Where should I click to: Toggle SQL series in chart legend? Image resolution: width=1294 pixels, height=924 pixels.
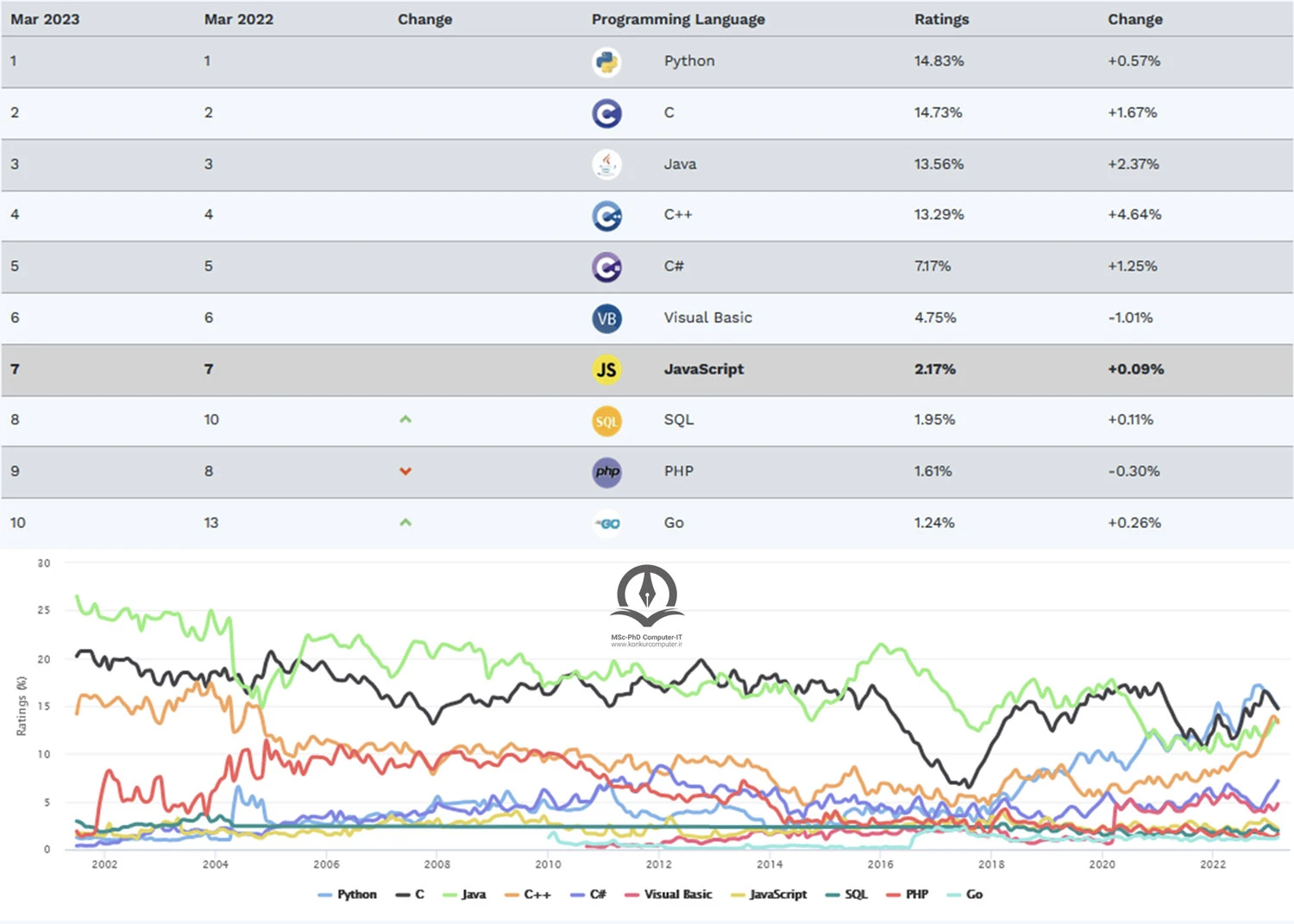pyautogui.click(x=846, y=895)
